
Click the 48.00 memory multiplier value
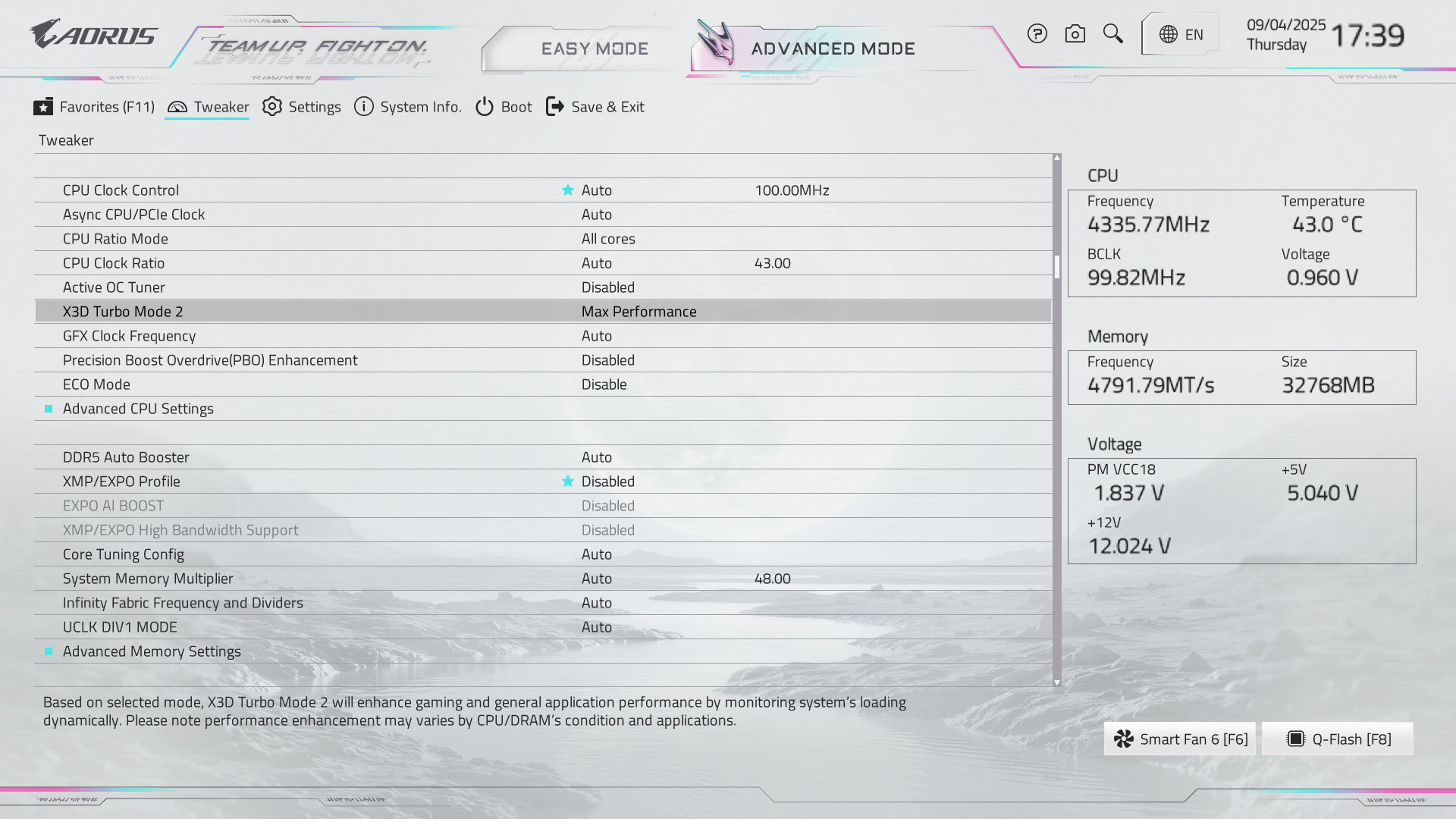click(x=772, y=579)
